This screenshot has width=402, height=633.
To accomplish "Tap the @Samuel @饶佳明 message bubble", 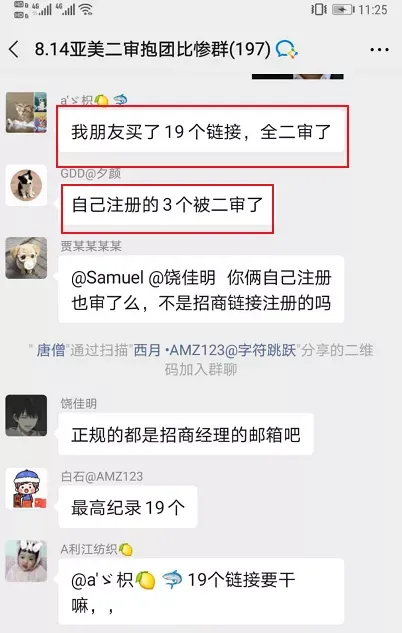I will (201, 289).
